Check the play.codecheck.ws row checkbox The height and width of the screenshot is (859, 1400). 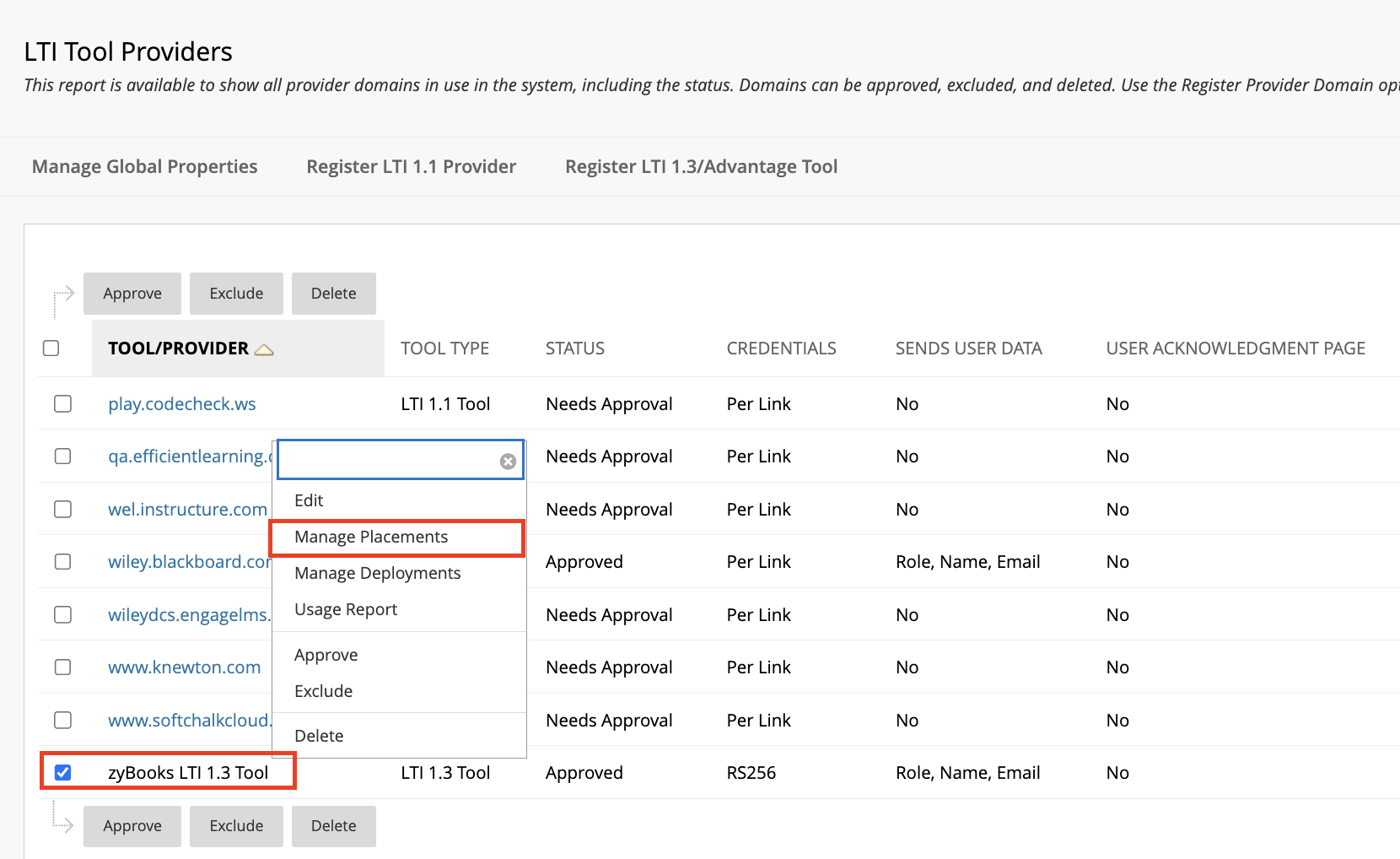[x=62, y=403]
